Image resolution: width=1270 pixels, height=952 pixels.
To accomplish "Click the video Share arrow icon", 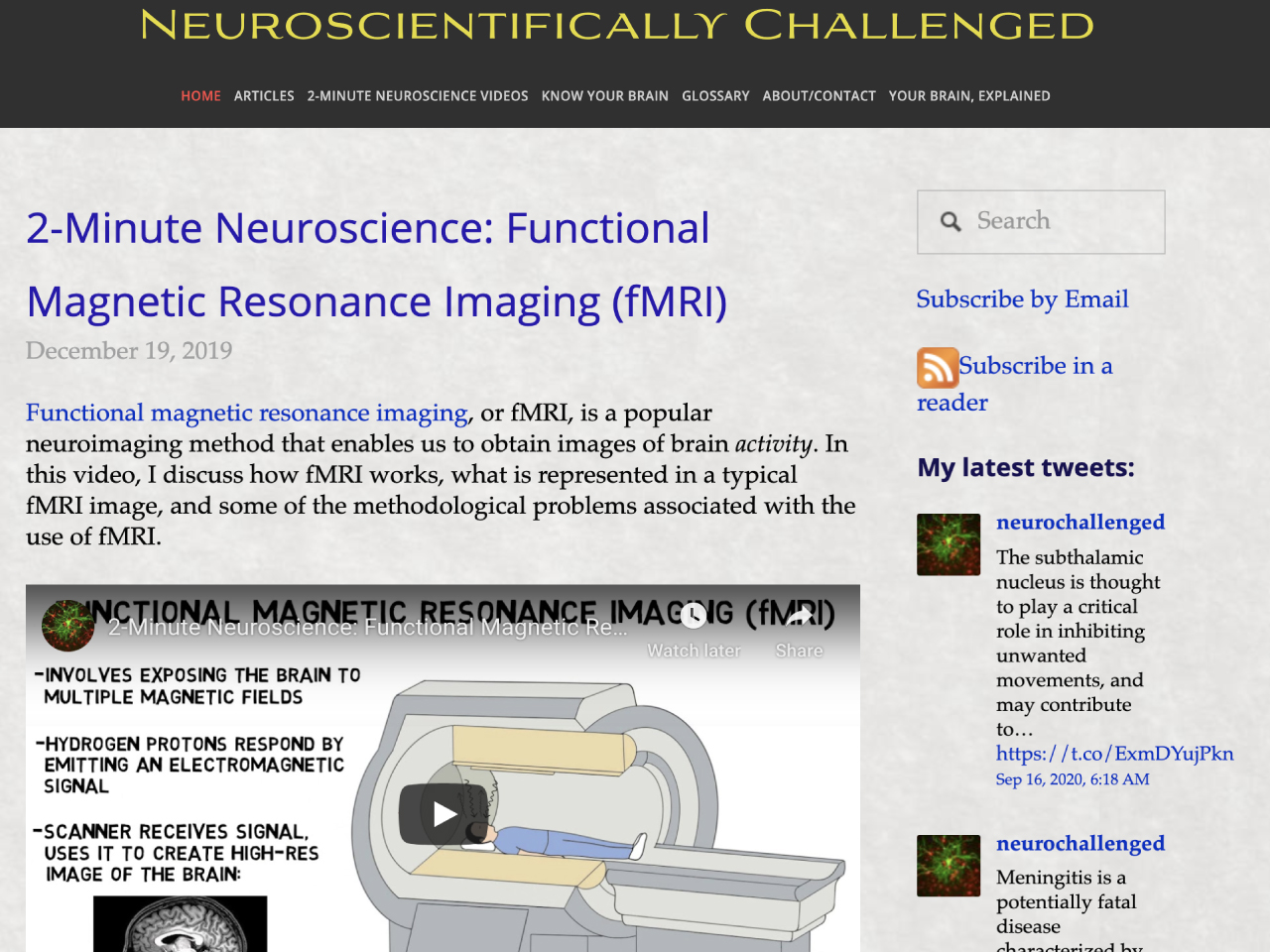I will (x=799, y=617).
